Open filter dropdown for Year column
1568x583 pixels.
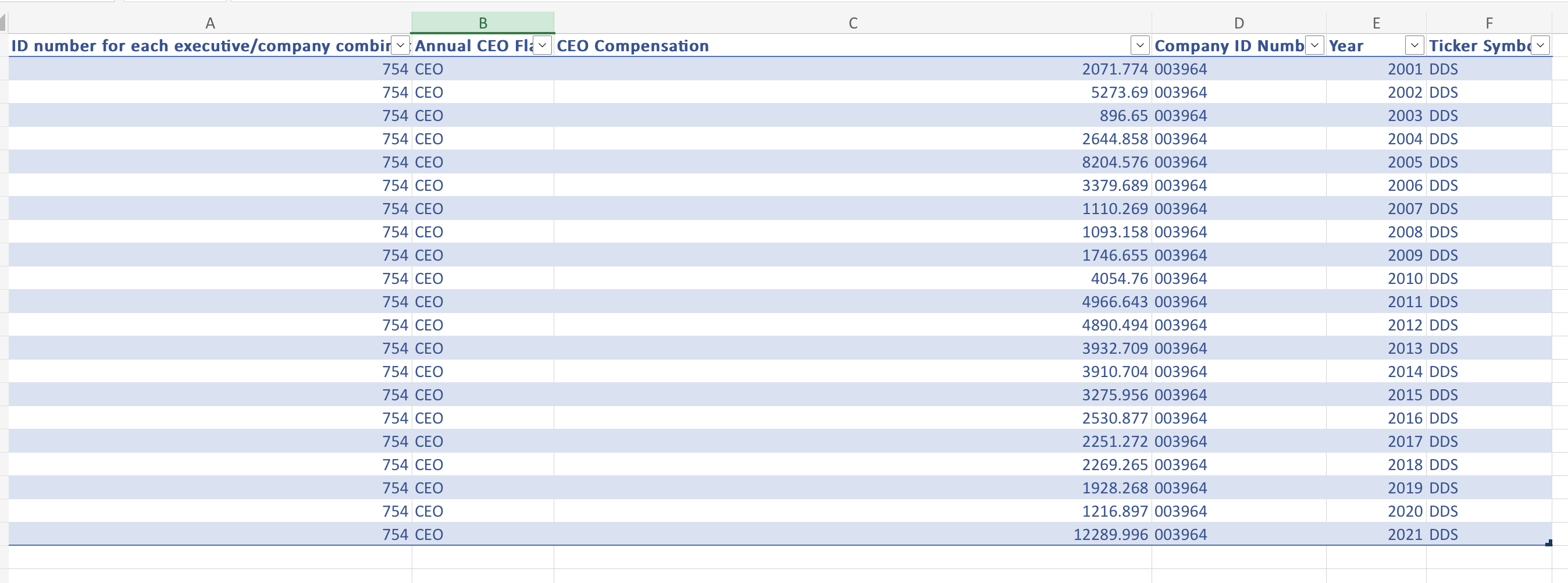[1414, 45]
